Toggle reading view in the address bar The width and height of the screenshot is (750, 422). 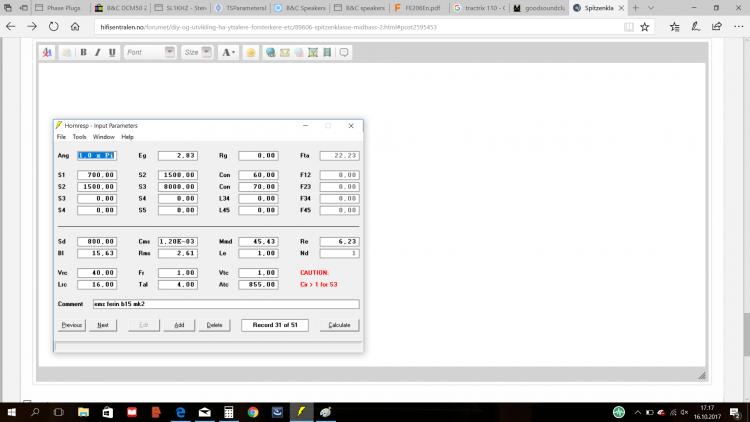click(629, 27)
